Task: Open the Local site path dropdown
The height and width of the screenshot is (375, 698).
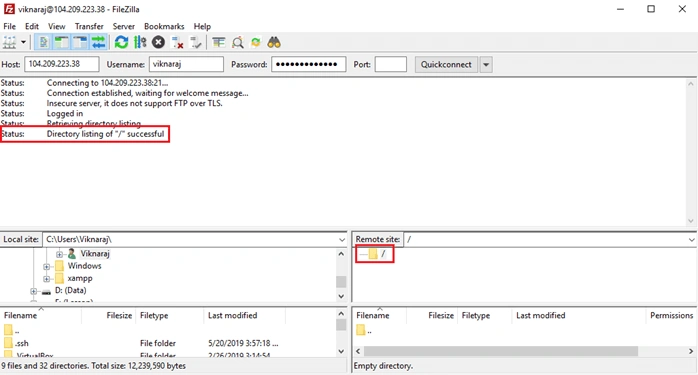Action: 341,240
